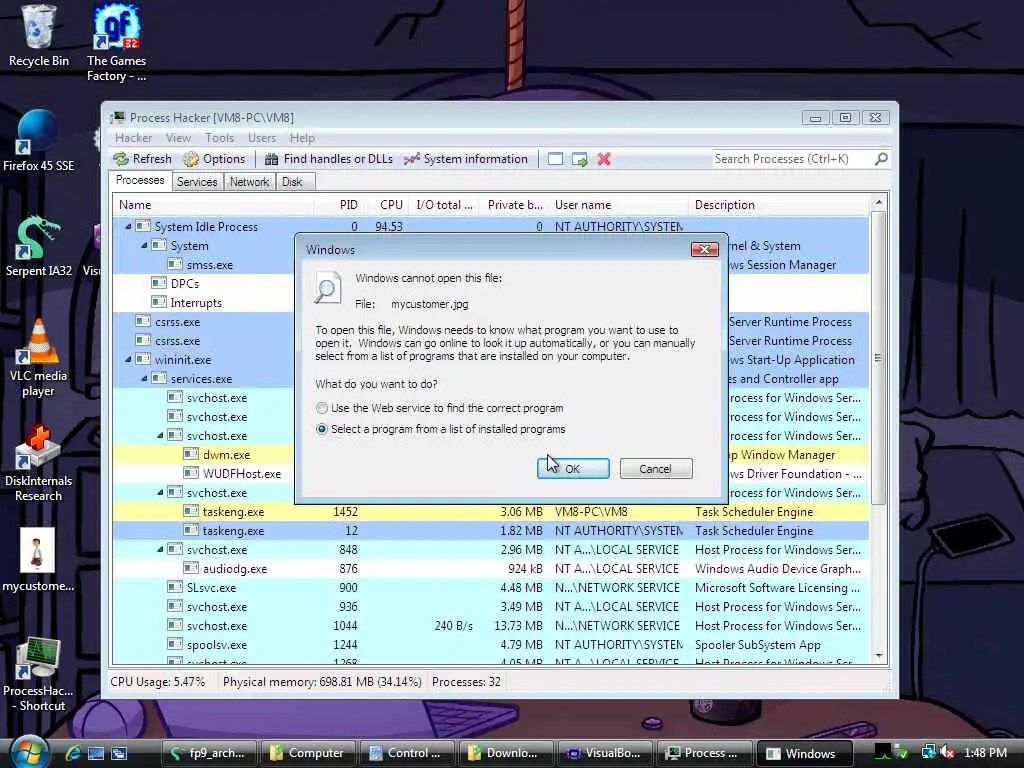Switch to the Network tab
Image resolution: width=1024 pixels, height=768 pixels.
click(x=249, y=182)
